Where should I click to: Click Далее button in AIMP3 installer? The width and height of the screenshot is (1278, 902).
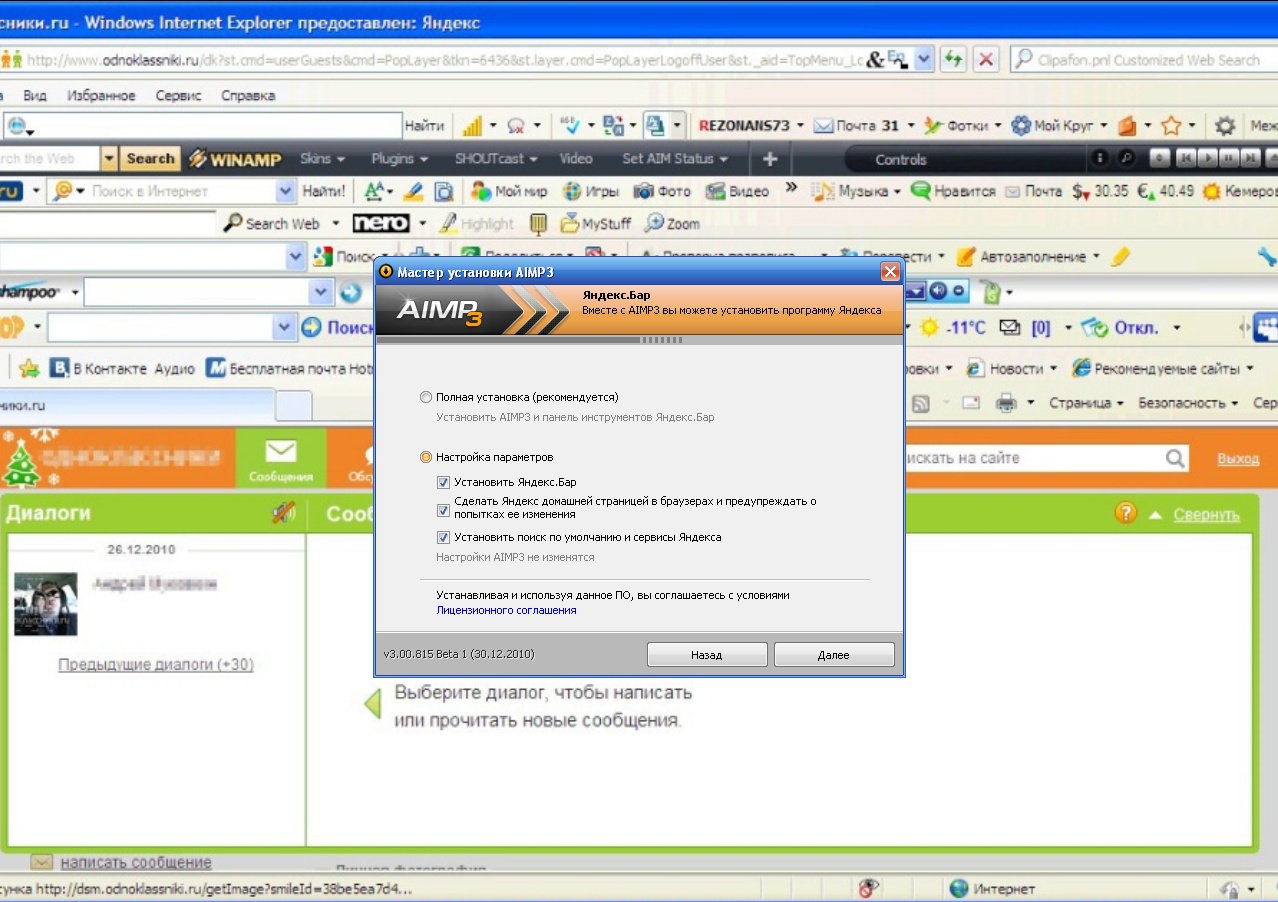coord(834,655)
